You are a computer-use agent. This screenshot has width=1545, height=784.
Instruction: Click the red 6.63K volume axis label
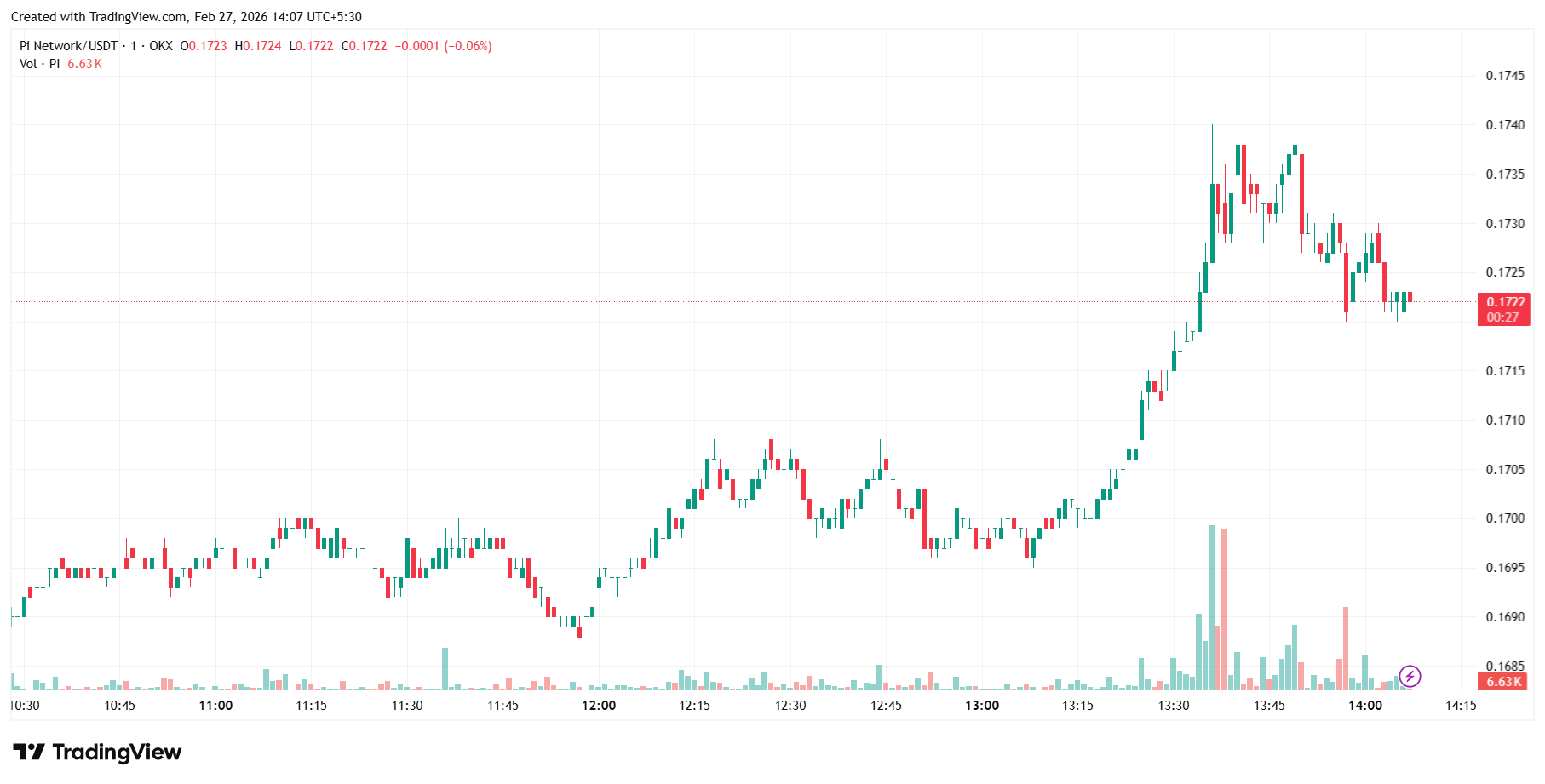point(1503,682)
